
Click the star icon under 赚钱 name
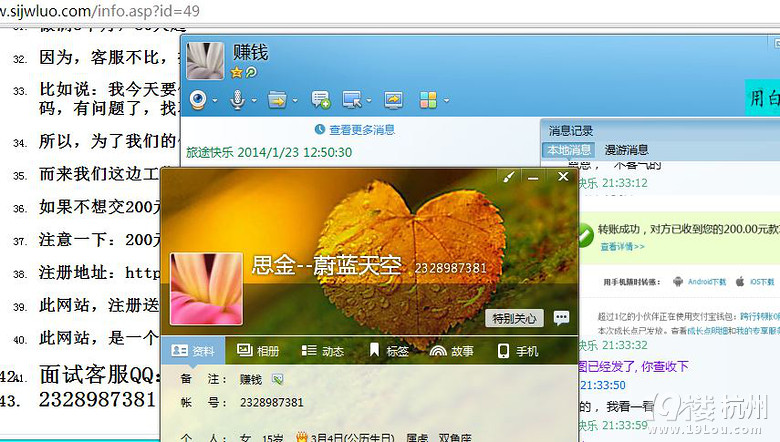tap(236, 73)
